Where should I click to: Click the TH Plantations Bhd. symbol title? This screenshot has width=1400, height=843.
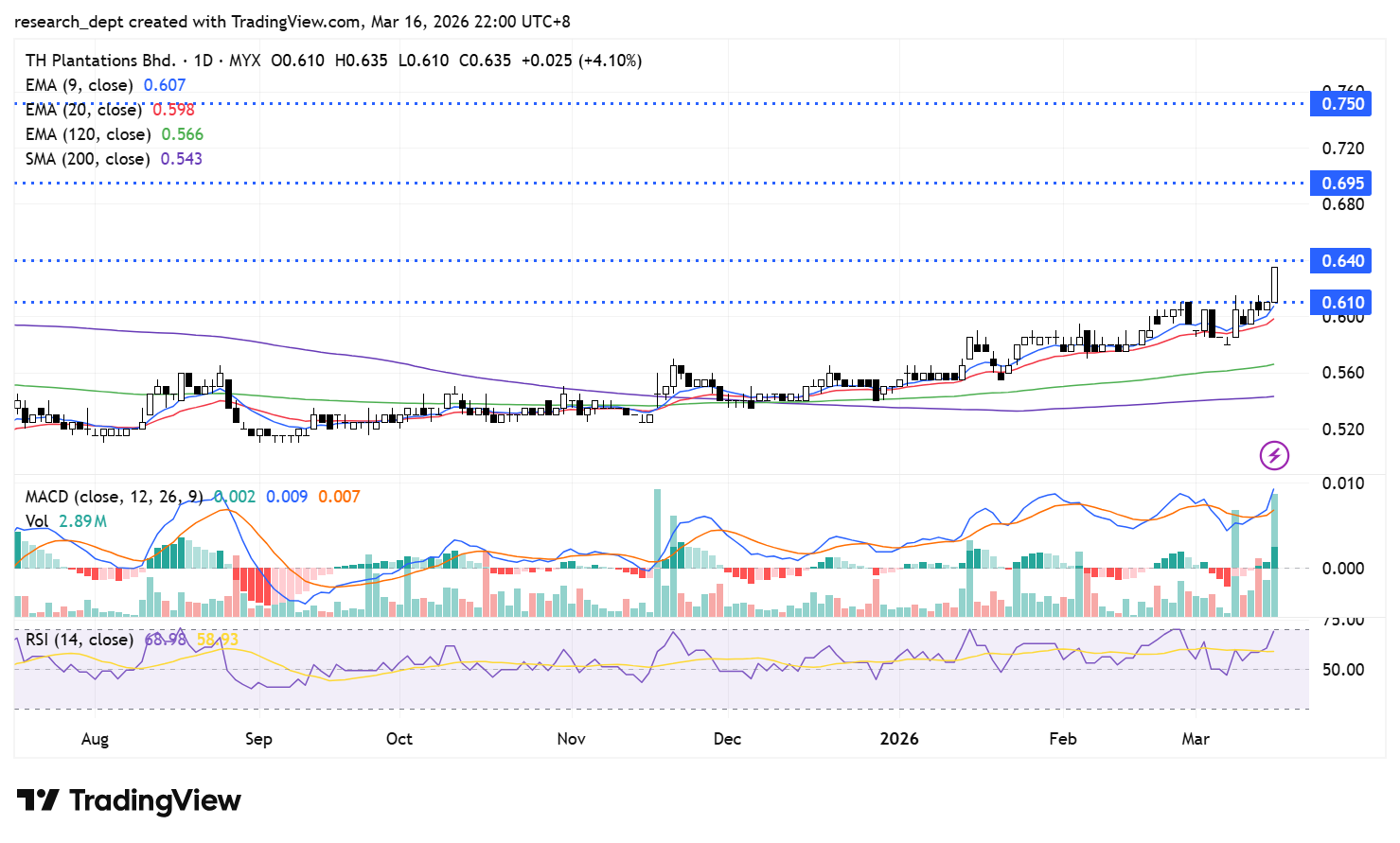tap(100, 61)
